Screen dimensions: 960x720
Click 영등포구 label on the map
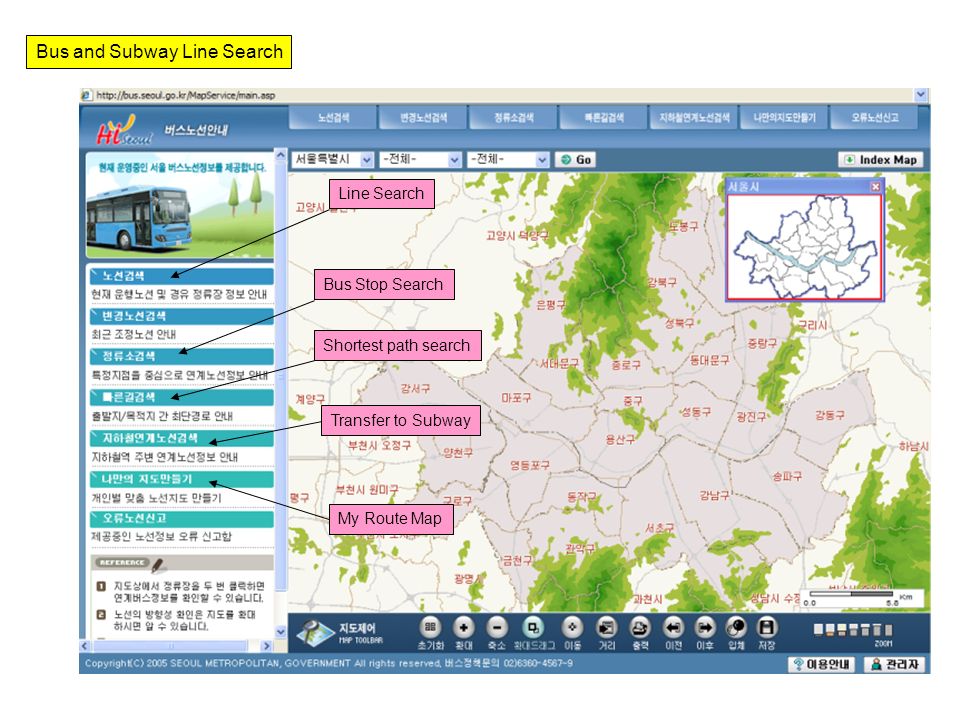point(530,465)
